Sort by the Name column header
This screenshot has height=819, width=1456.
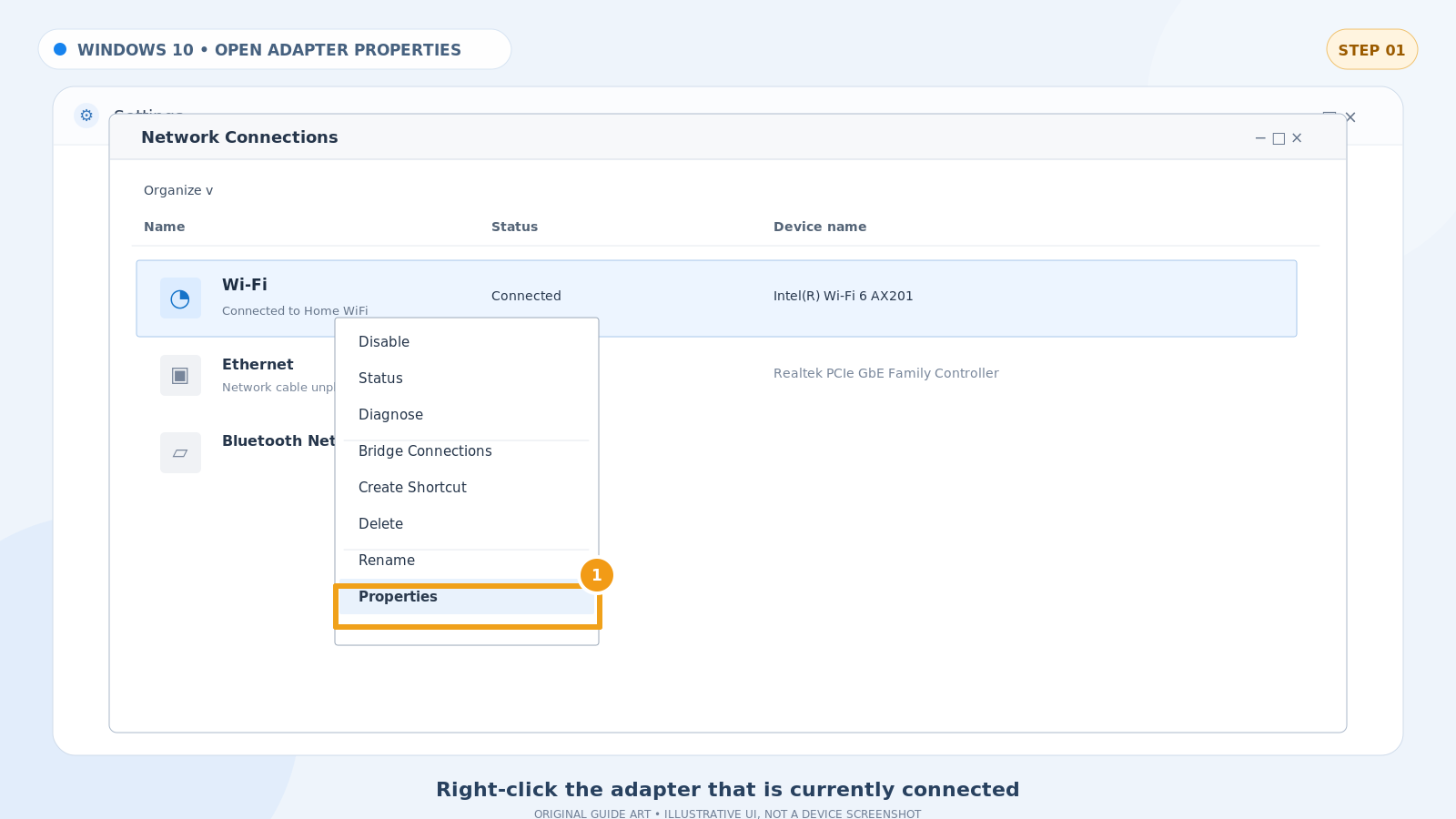point(165,227)
